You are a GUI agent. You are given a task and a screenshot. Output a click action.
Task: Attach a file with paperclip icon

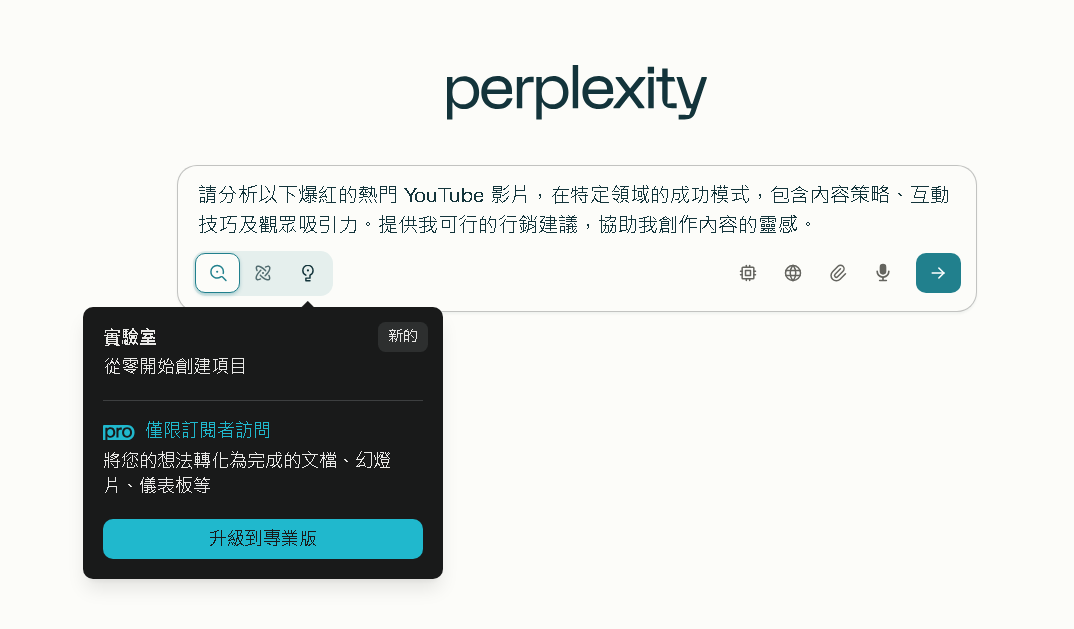pyautogui.click(x=838, y=273)
